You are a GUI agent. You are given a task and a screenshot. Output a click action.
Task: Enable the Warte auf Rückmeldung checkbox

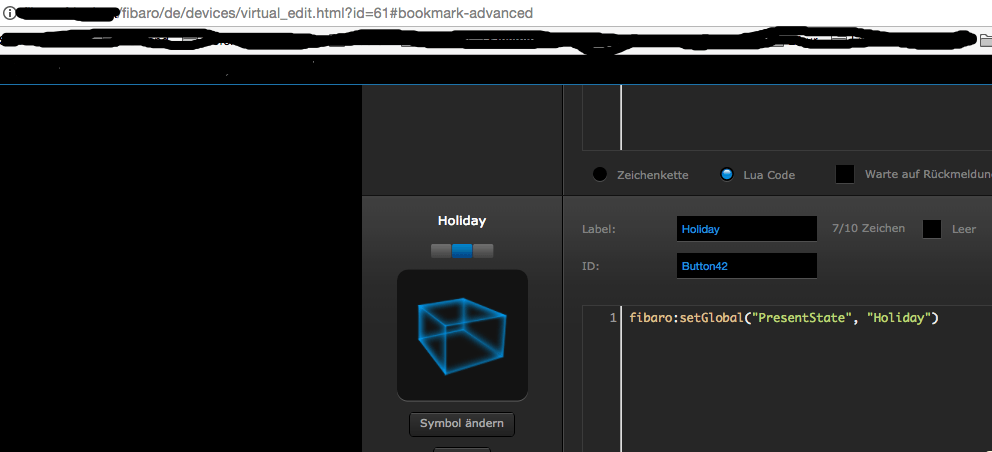(x=845, y=174)
